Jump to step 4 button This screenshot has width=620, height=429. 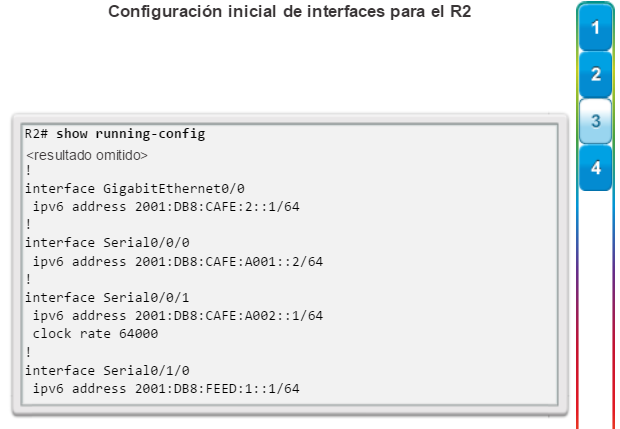click(595, 168)
